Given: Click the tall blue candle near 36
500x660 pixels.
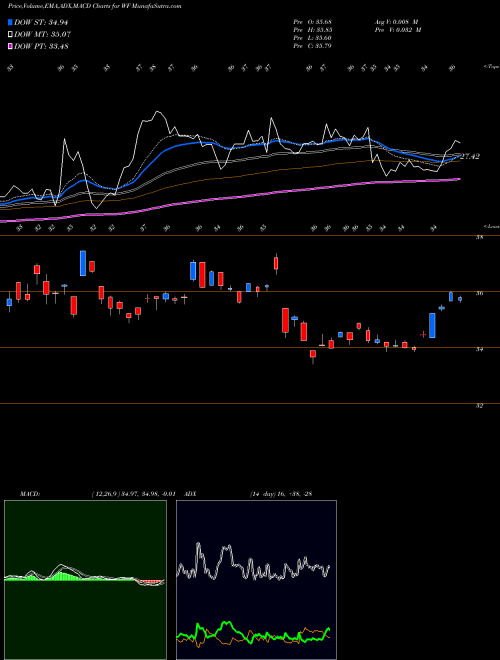Looking at the screenshot, I should click(83, 263).
